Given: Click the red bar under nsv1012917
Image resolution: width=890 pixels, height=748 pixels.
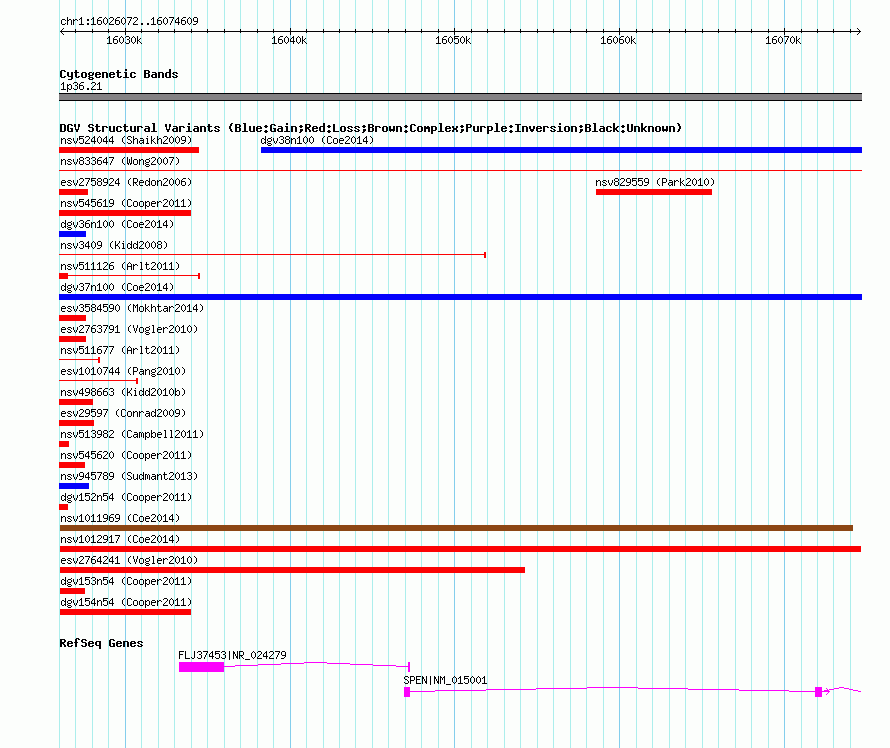Looking at the screenshot, I should [x=460, y=549].
